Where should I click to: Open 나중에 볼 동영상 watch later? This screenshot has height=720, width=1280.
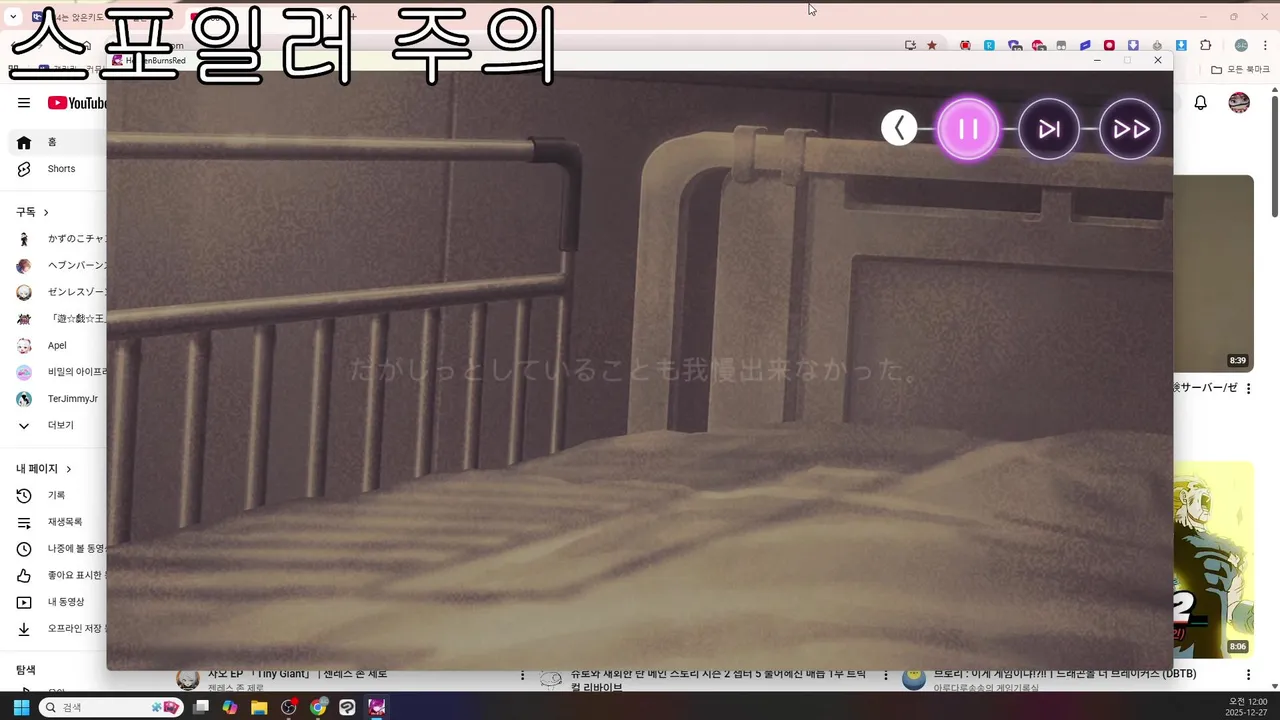[60, 549]
